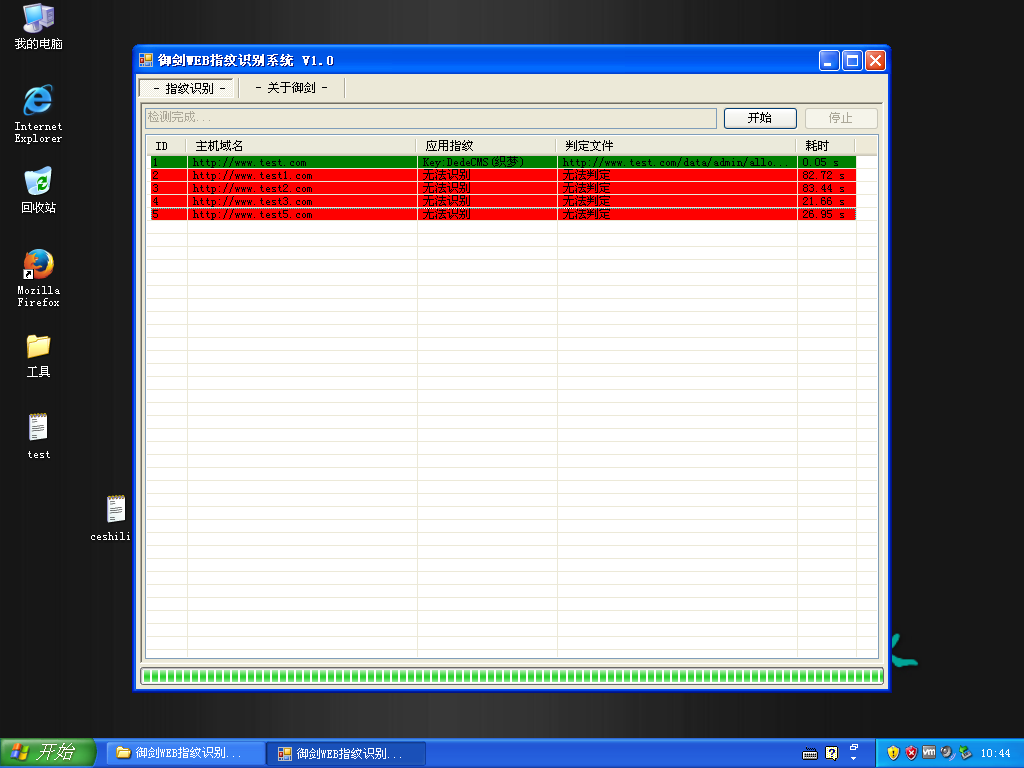Select the row http://www.test2.com

503,188
